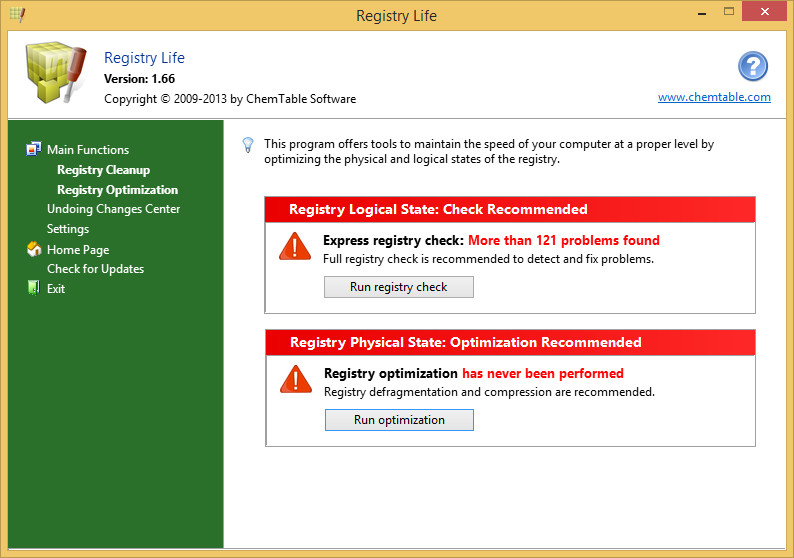
Task: Open Settings from the sidebar
Action: 68,229
